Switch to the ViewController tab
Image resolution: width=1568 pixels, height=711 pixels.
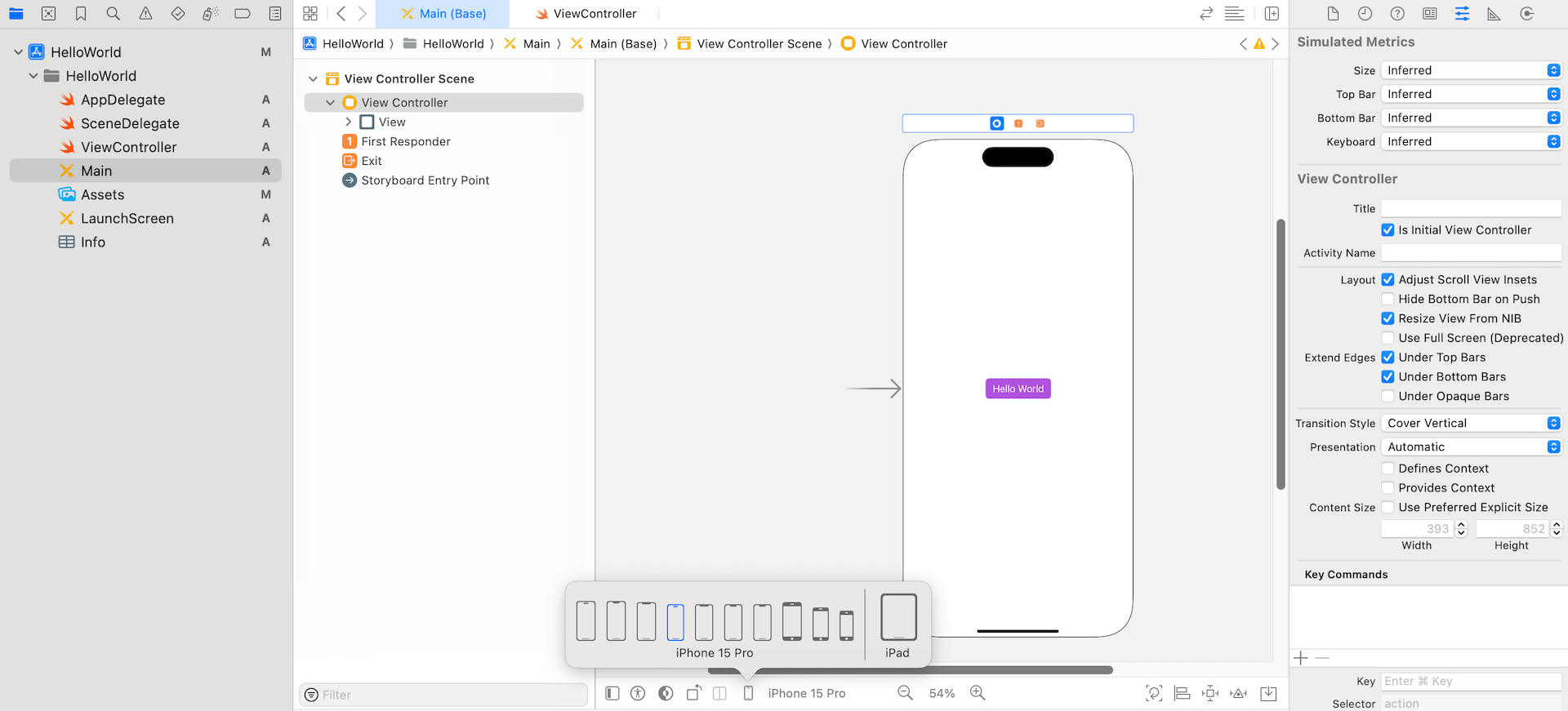coord(586,14)
